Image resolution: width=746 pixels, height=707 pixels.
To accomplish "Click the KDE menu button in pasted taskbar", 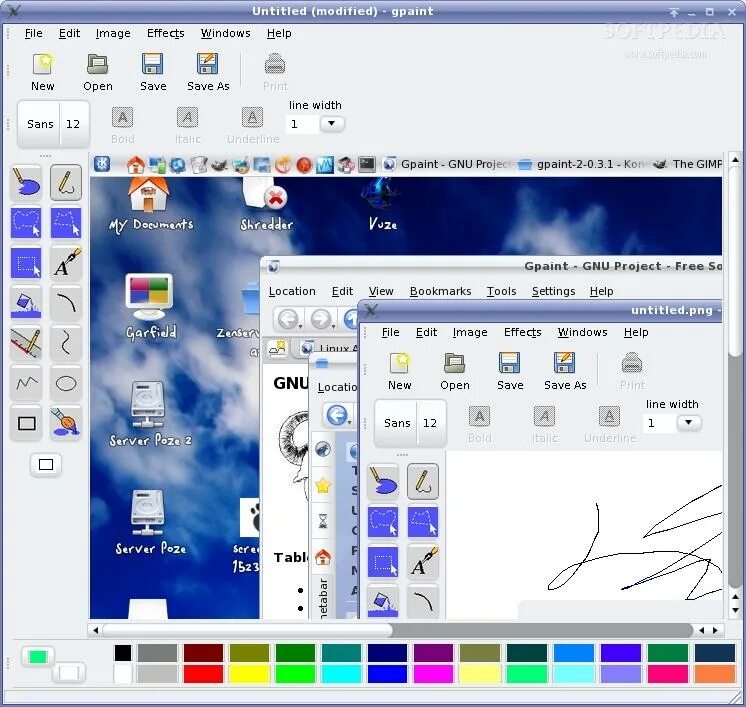I will tap(102, 164).
